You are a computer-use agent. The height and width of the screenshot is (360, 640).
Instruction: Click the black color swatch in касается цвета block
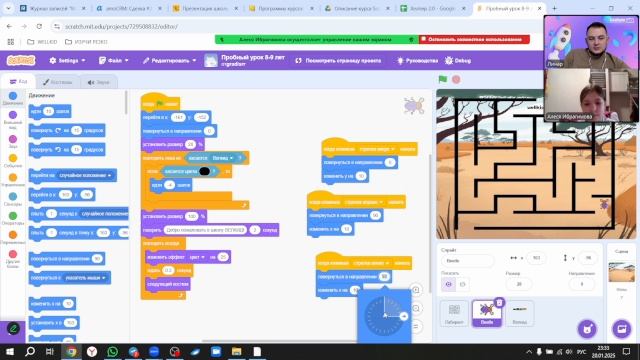coord(204,171)
